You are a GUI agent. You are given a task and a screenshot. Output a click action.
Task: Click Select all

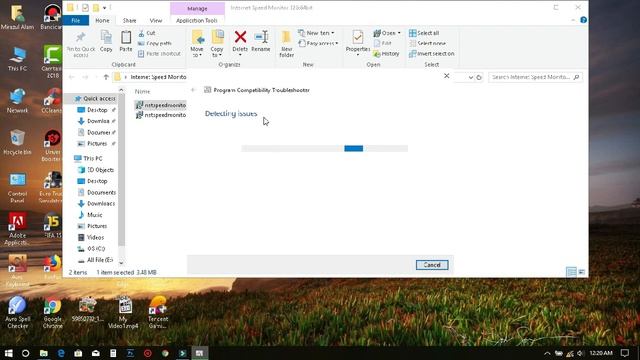tap(424, 33)
